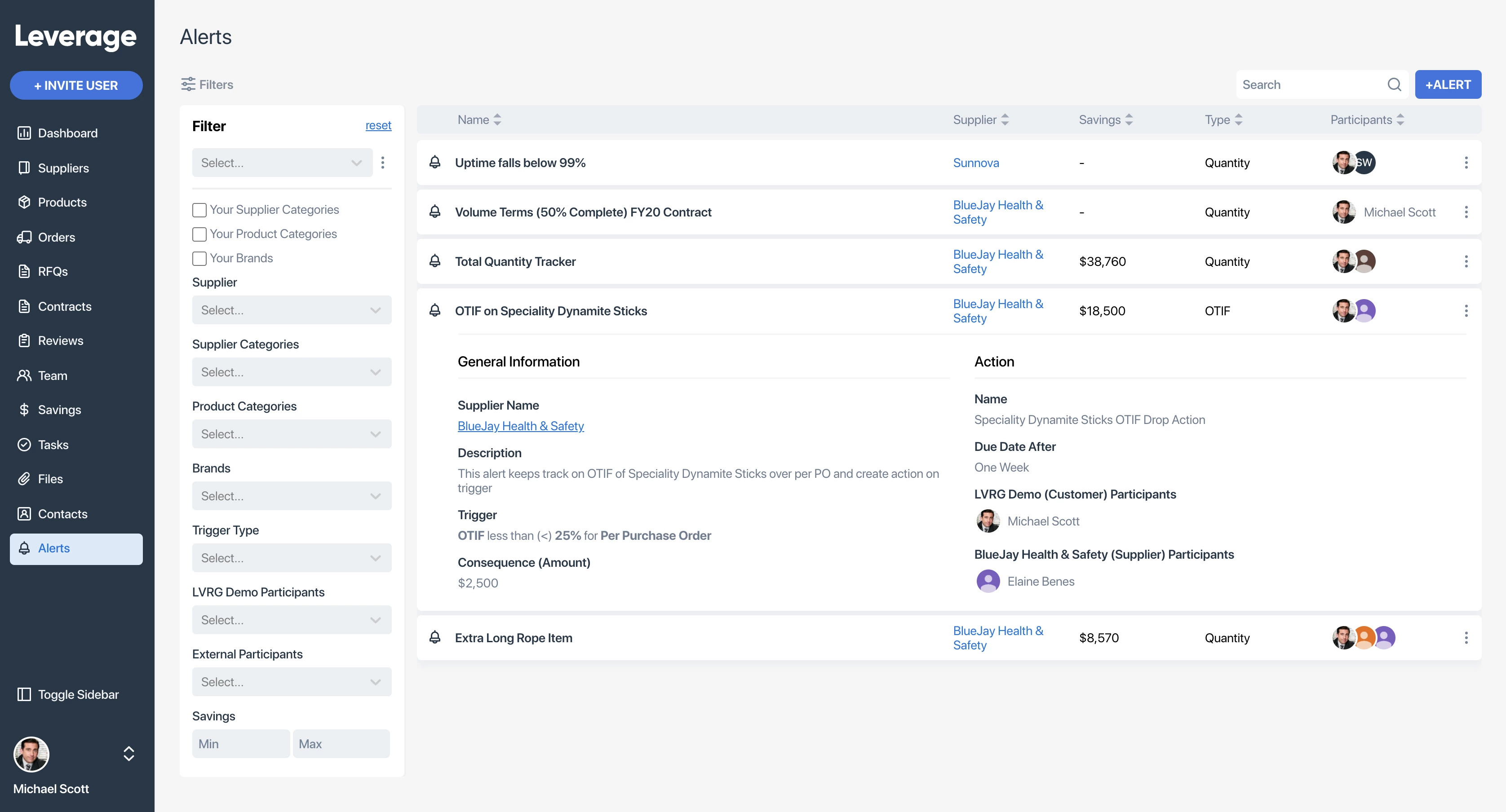This screenshot has height=812, width=1506.
Task: Click the +ALERT button
Action: point(1448,85)
